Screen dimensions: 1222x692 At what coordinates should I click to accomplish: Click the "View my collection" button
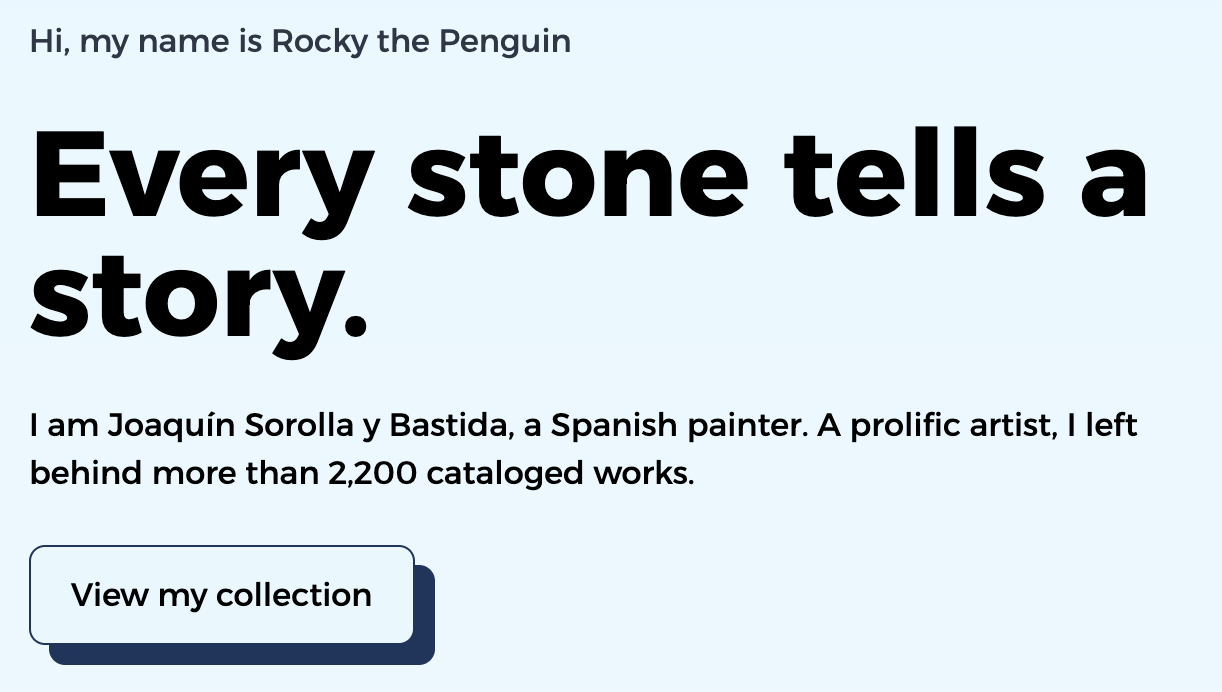pos(221,595)
